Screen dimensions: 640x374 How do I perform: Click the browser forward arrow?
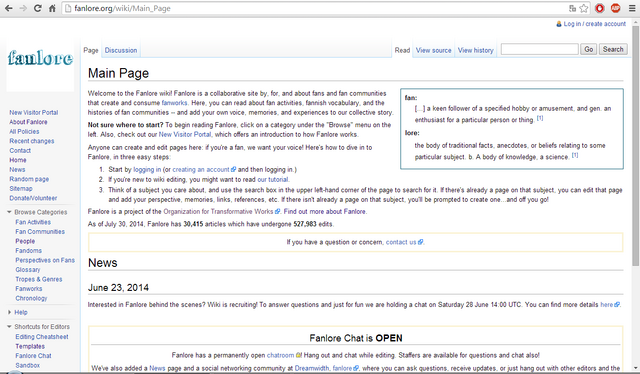23,8
